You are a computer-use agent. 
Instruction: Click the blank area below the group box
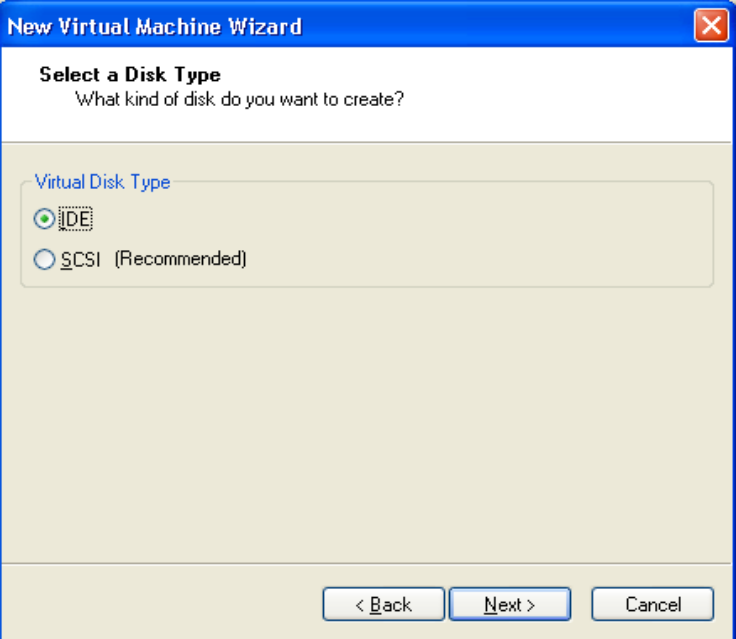[368, 420]
